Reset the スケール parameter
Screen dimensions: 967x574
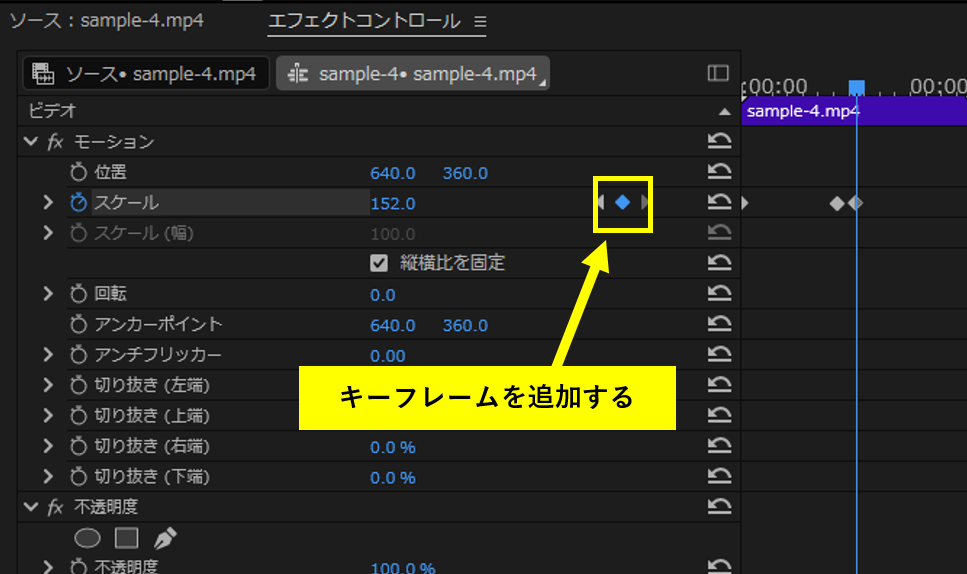click(719, 202)
